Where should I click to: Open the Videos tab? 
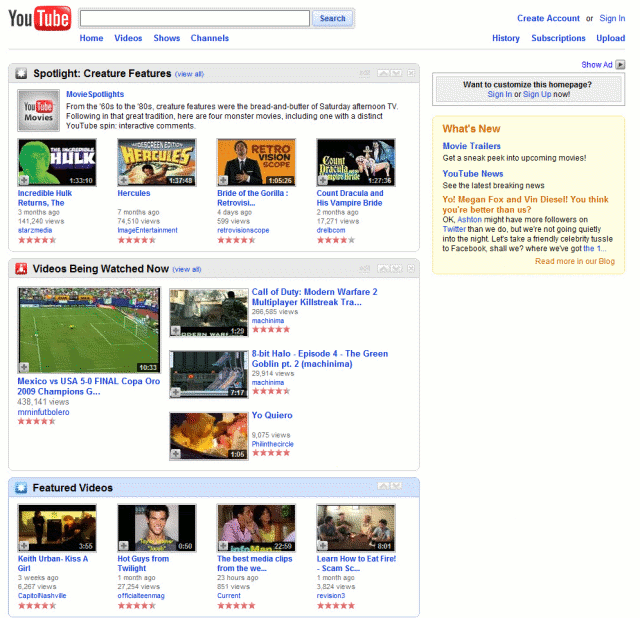pyautogui.click(x=128, y=38)
